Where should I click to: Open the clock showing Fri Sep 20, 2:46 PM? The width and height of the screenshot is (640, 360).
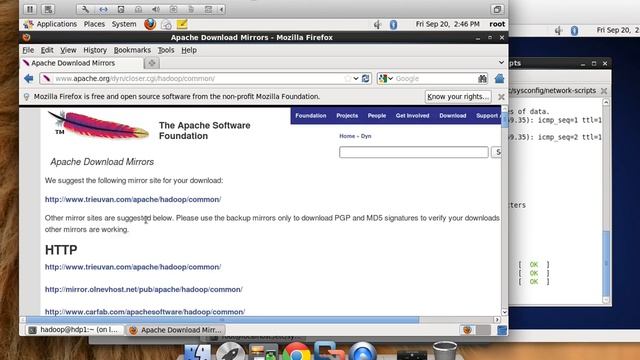[x=447, y=24]
